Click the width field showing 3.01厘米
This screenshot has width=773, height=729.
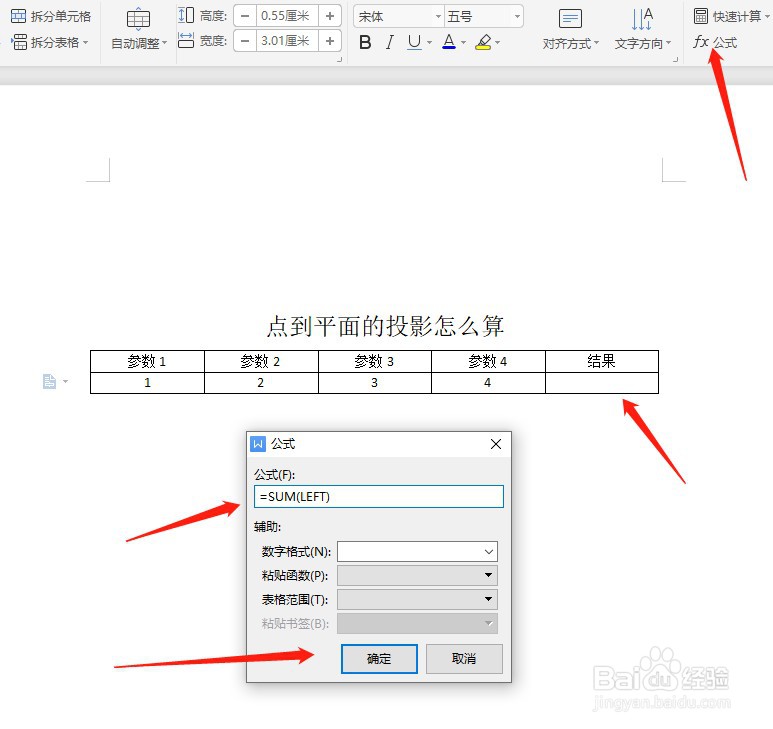[x=287, y=40]
